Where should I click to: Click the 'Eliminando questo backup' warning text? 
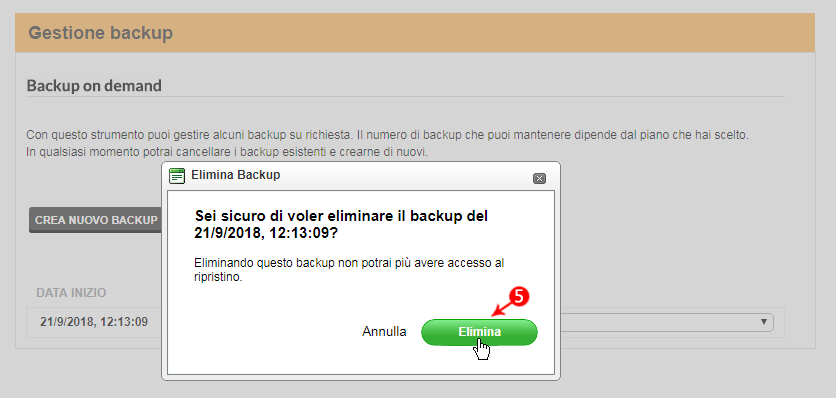[x=349, y=270]
